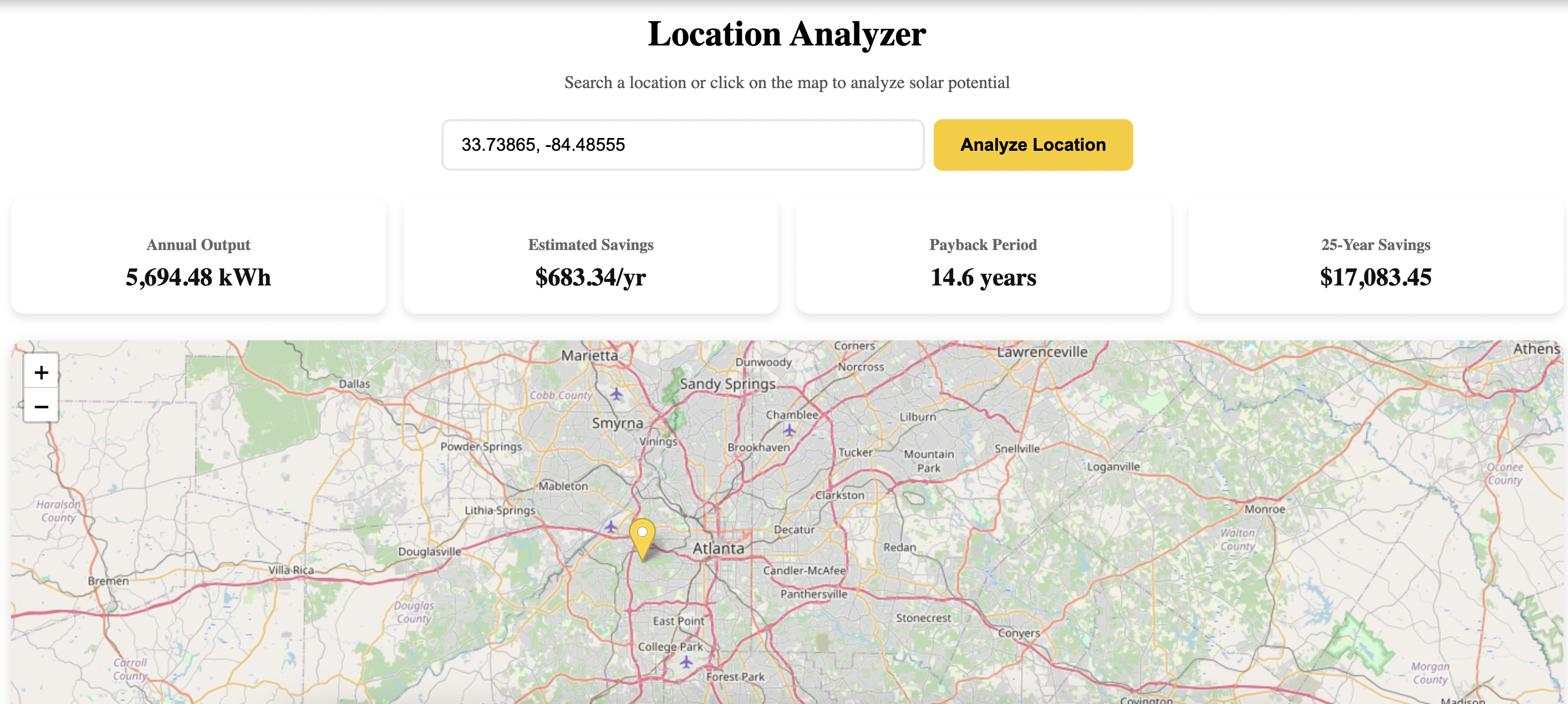Click the 25-Year Savings card
Viewport: 1568px width, 704px height.
point(1375,256)
